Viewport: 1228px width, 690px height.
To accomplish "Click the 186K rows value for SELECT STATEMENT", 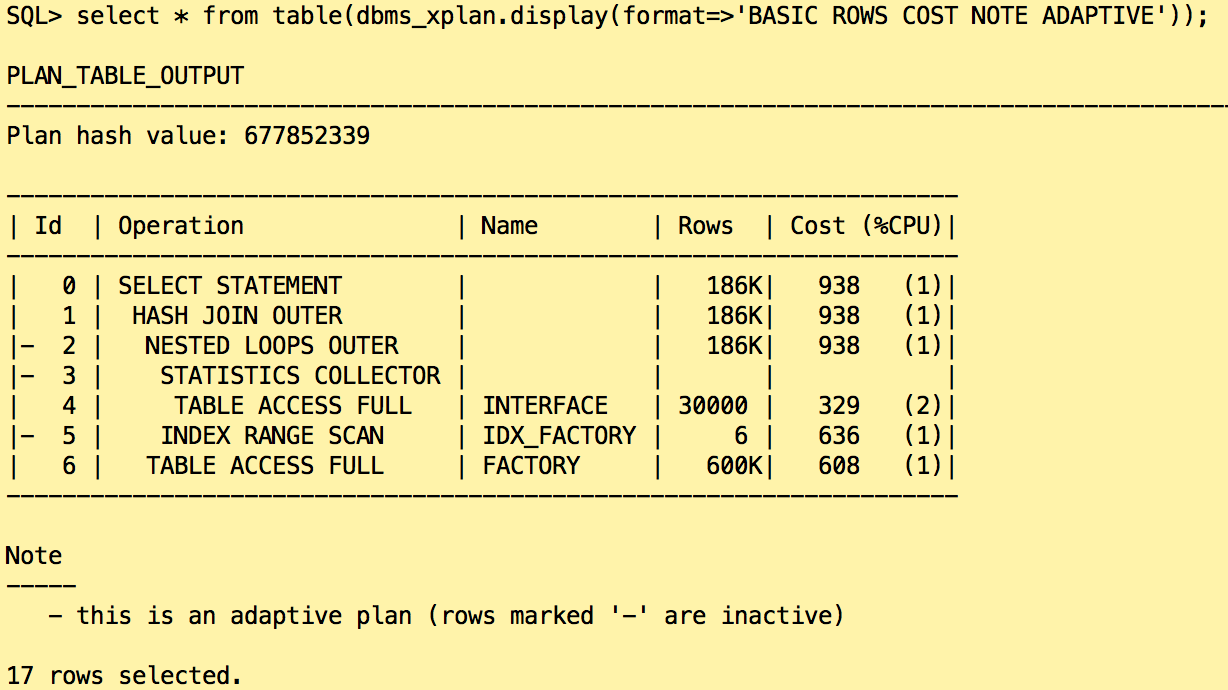I will click(x=734, y=286).
